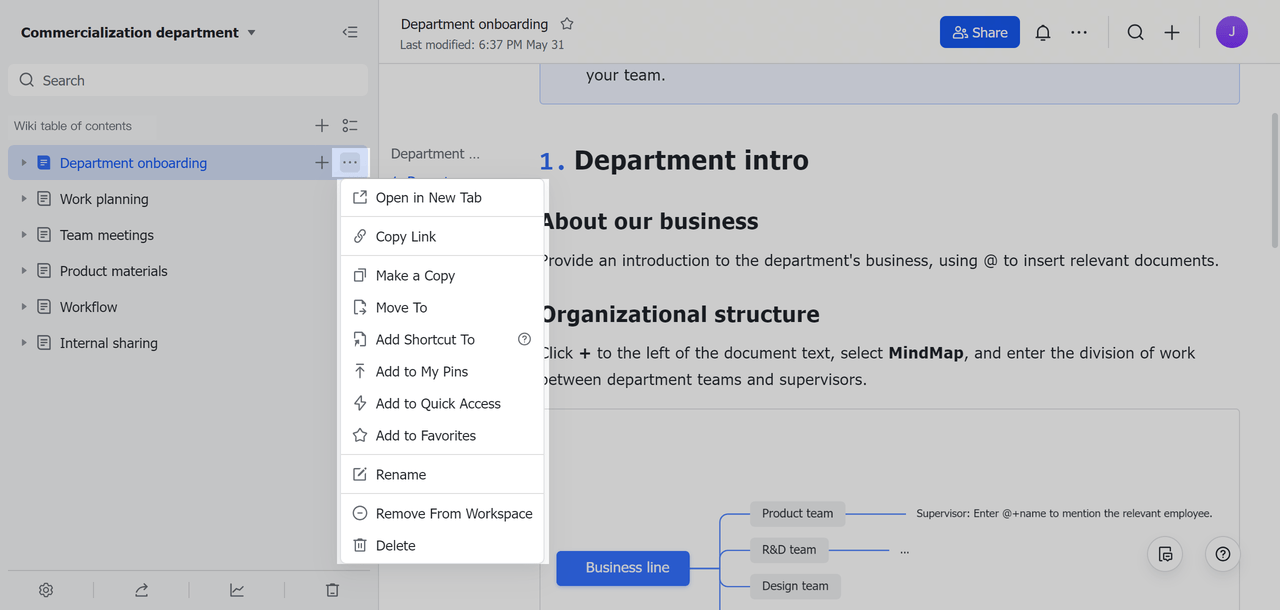Choose Delete from context menu
Screen dimensions: 1280x610
coord(442,545)
